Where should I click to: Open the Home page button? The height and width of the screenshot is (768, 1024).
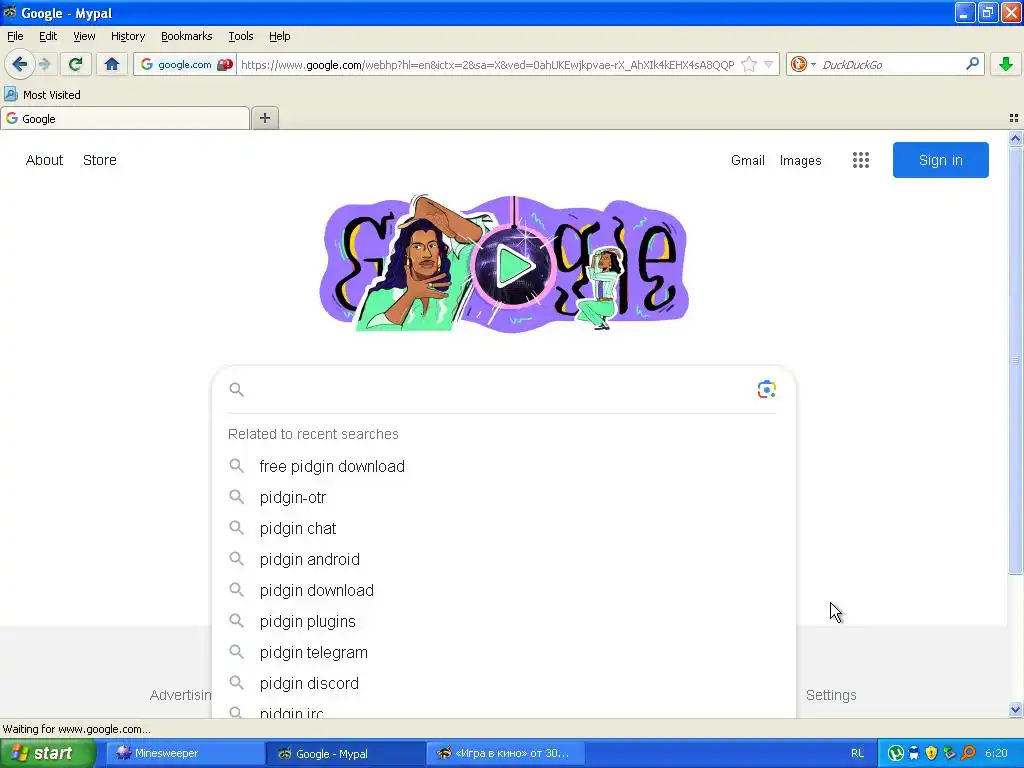pyautogui.click(x=112, y=64)
